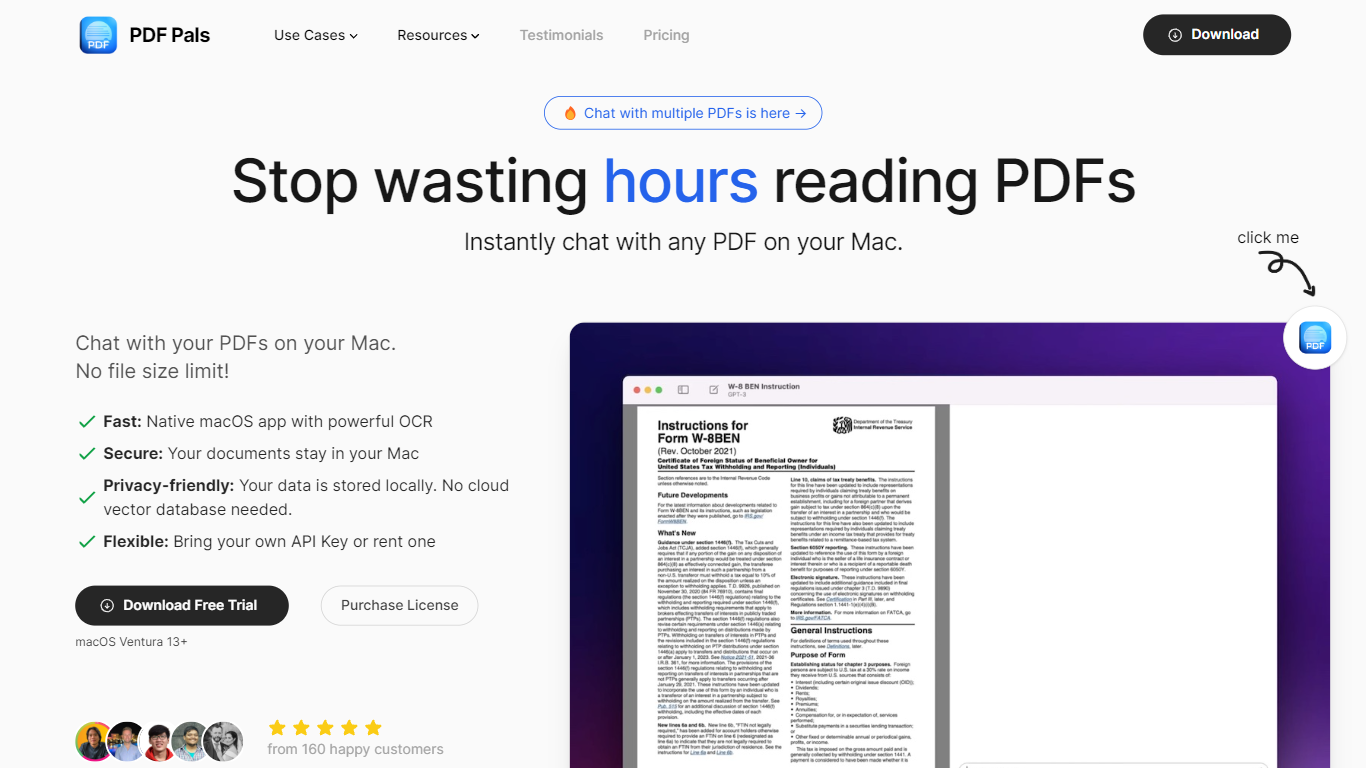Expand the Resources dropdown menu
The width and height of the screenshot is (1366, 768).
tap(438, 35)
